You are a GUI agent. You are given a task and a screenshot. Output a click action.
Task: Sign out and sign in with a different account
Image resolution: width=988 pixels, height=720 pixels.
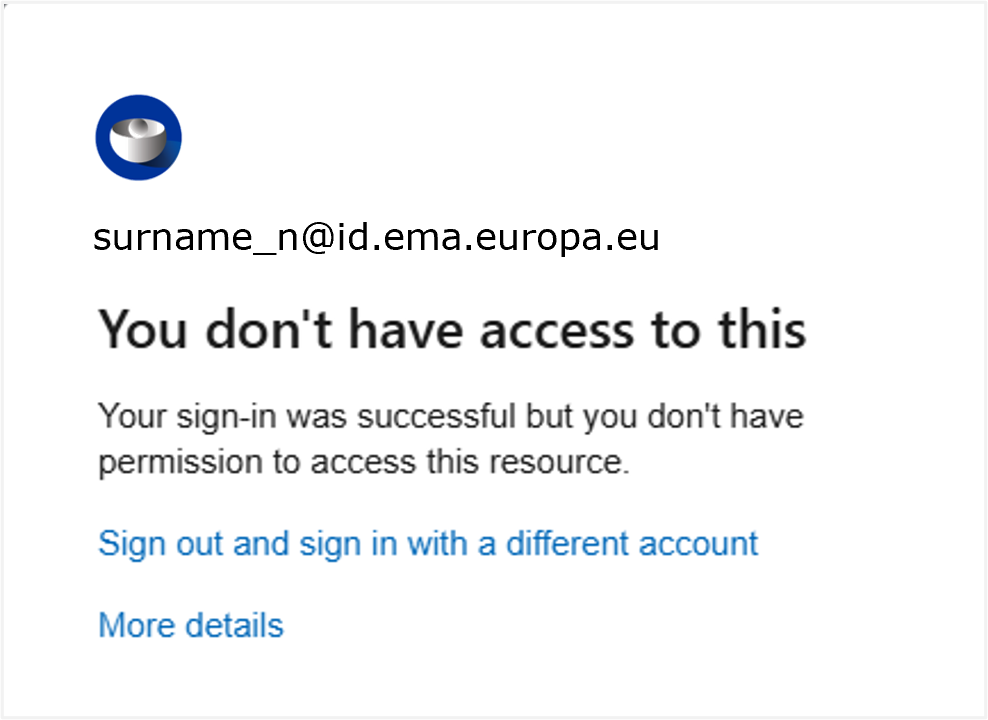(428, 543)
